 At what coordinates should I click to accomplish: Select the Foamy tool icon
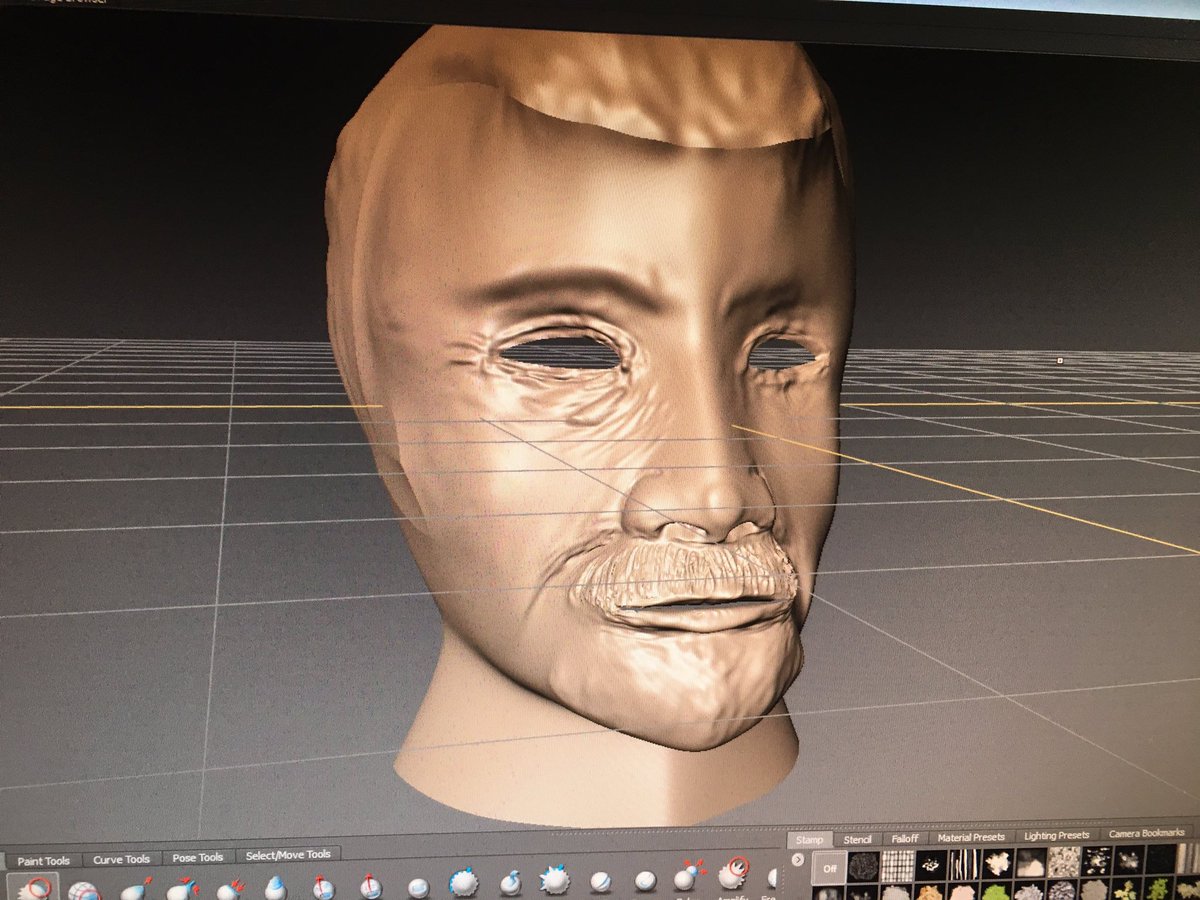tap(275, 887)
